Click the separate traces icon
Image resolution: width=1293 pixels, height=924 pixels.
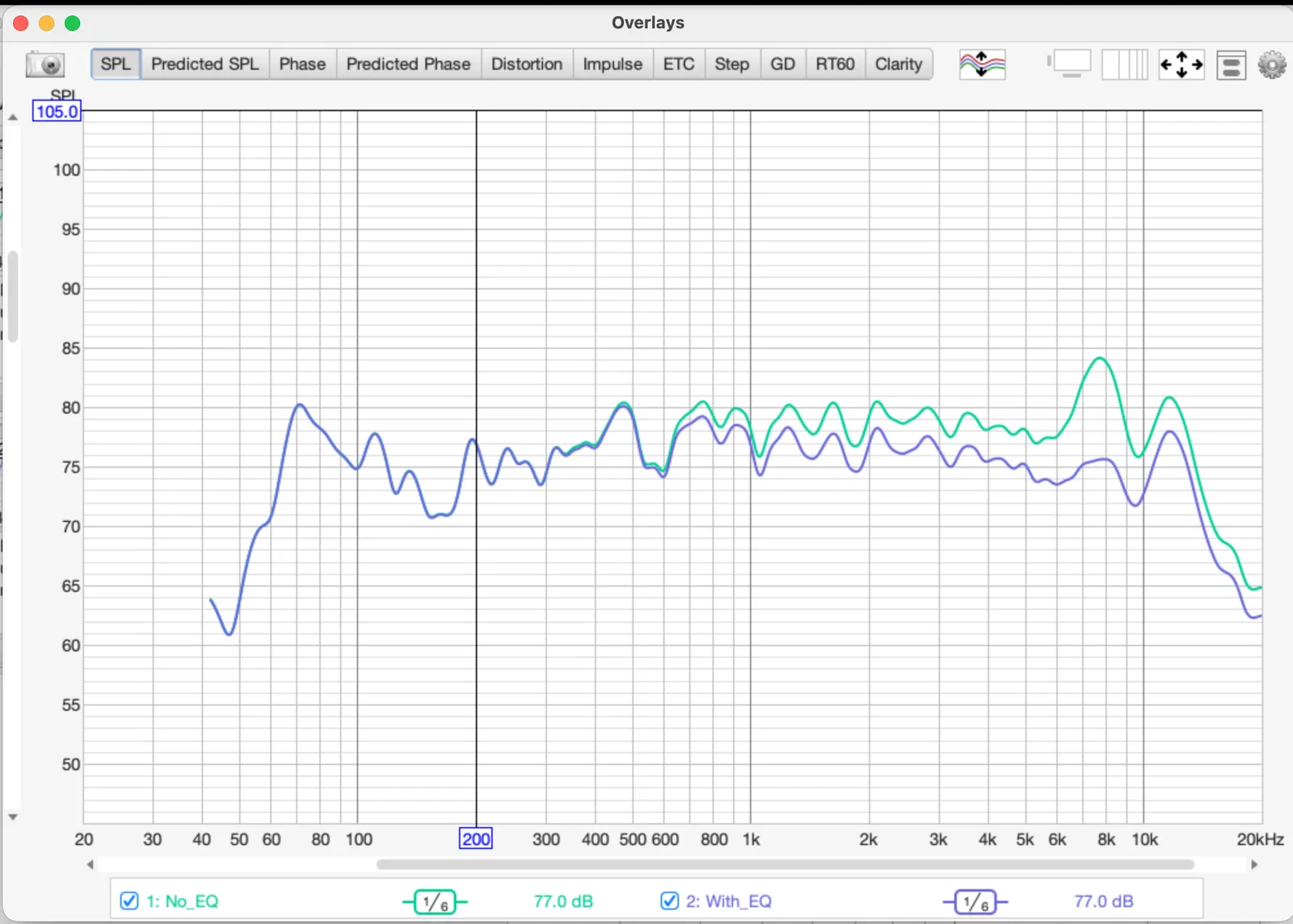pyautogui.click(x=983, y=64)
